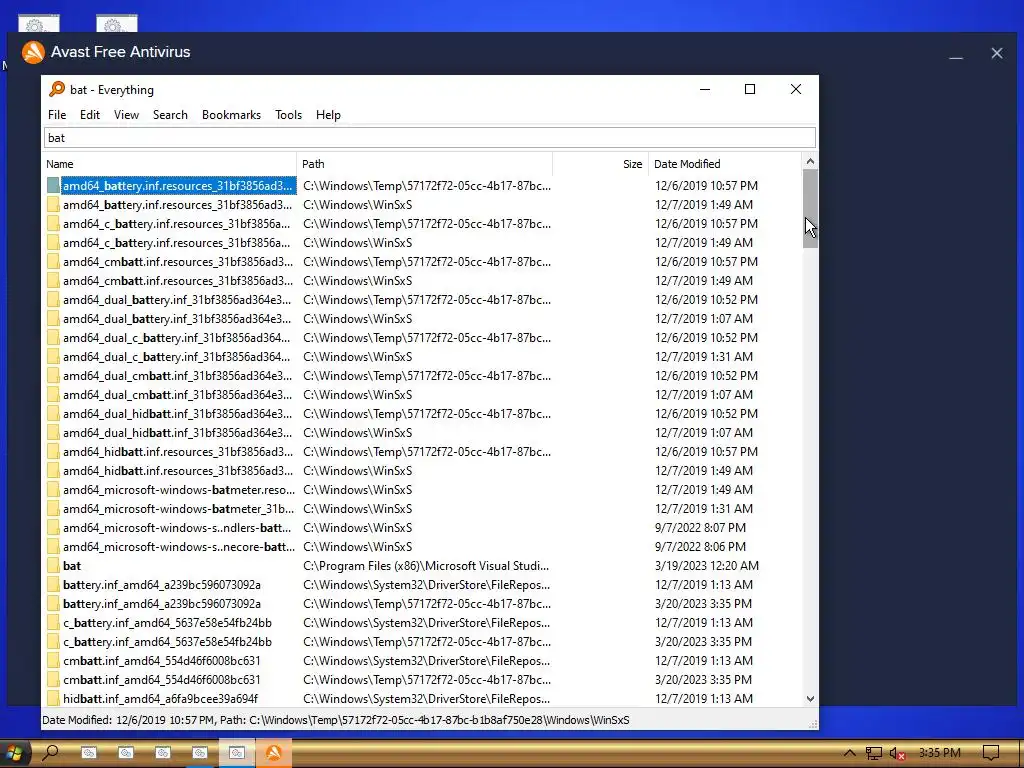This screenshot has width=1024, height=768.
Task: Sort results by the Size column header
Action: [x=600, y=164]
